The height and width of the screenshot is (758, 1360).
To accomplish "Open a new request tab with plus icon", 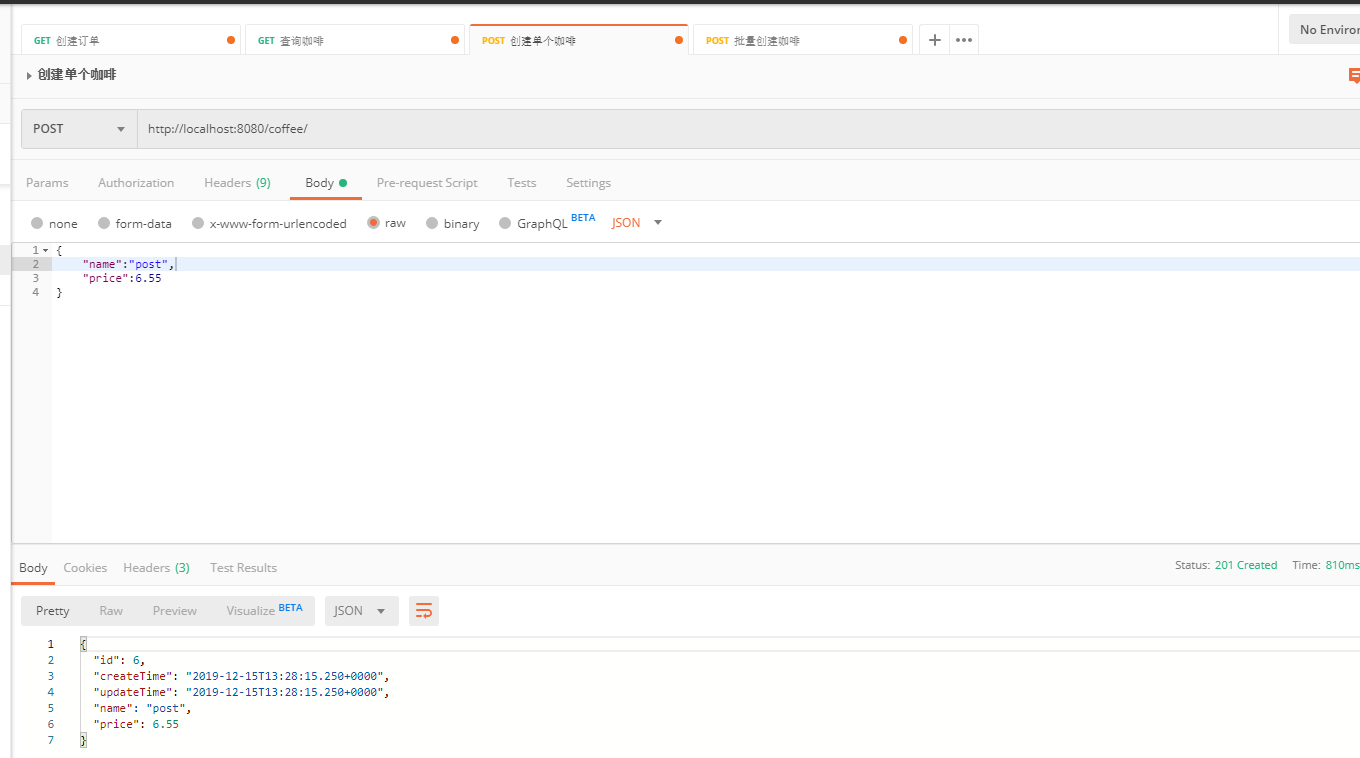I will tap(934, 40).
